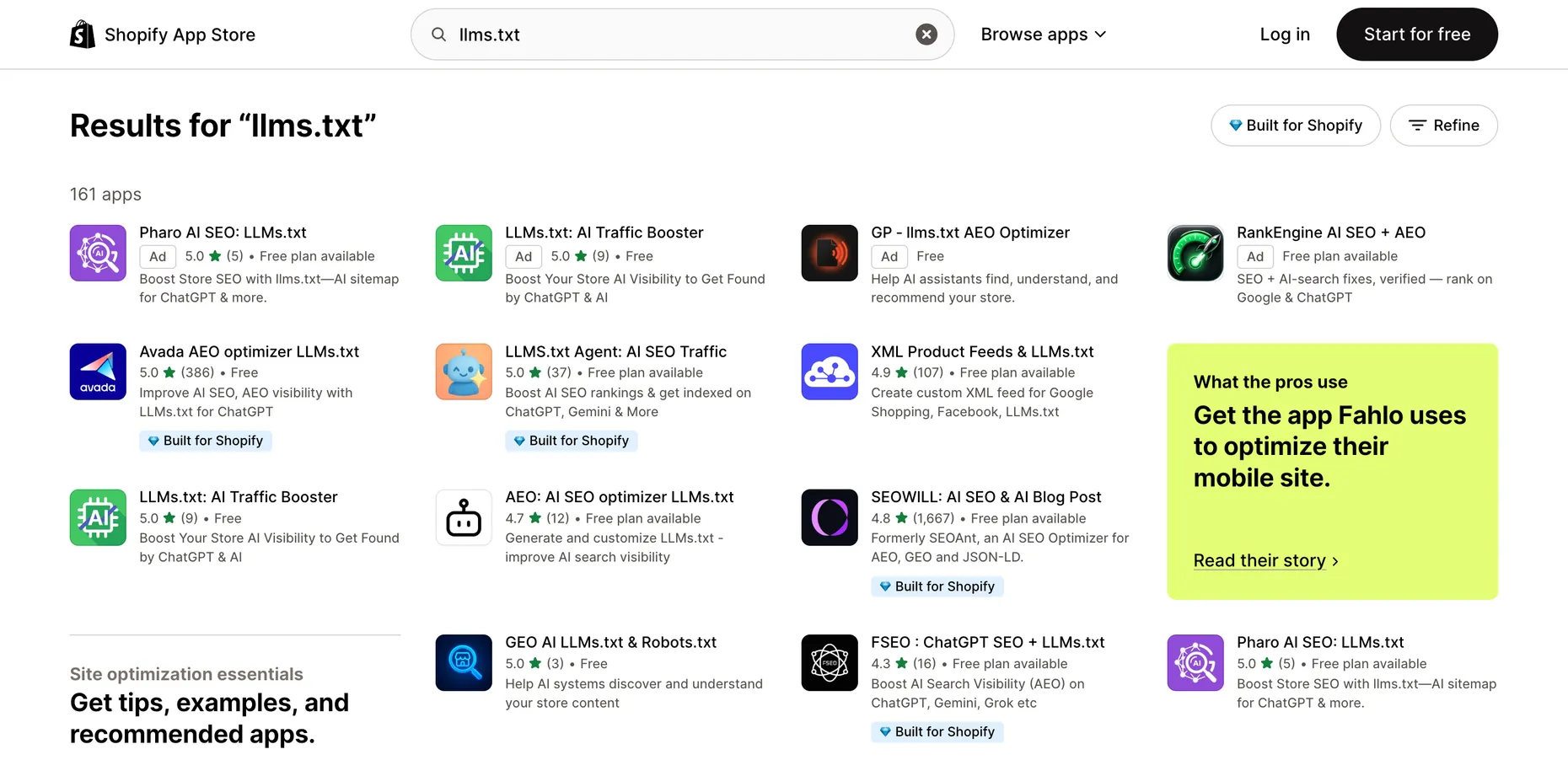Click the XML Product Feeds 4.9 (107) rating
Image resolution: width=1568 pixels, height=776 pixels.
point(907,372)
